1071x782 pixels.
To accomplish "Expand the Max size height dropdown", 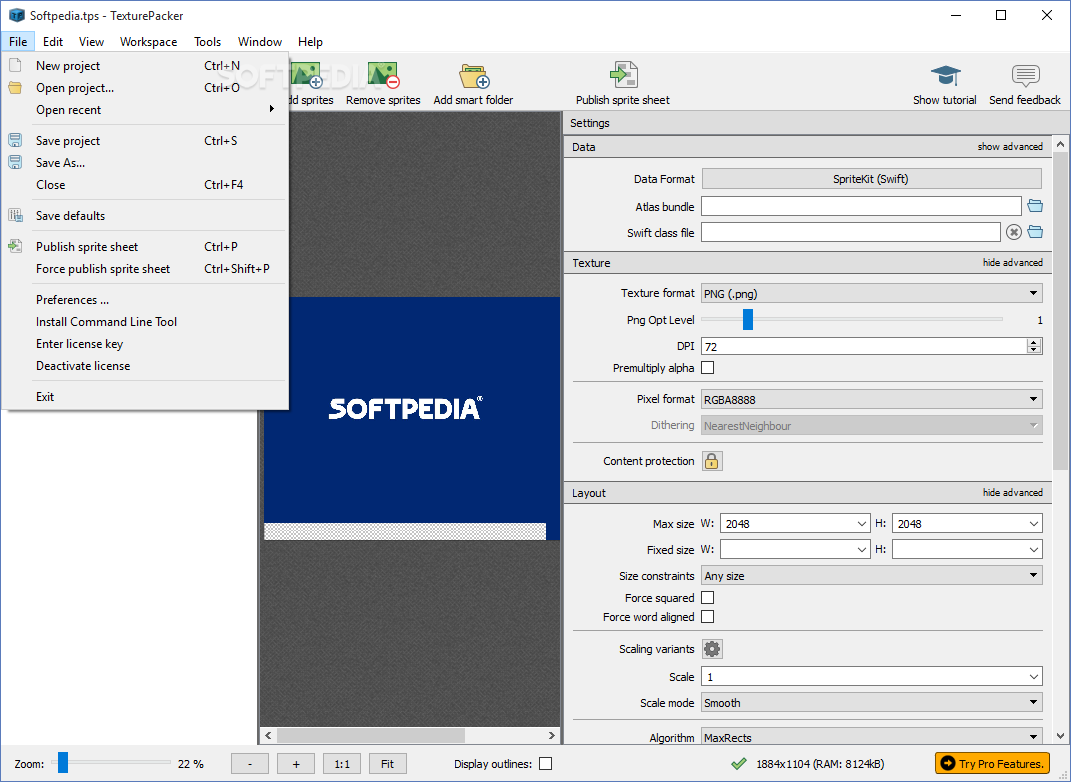I will (1033, 524).
